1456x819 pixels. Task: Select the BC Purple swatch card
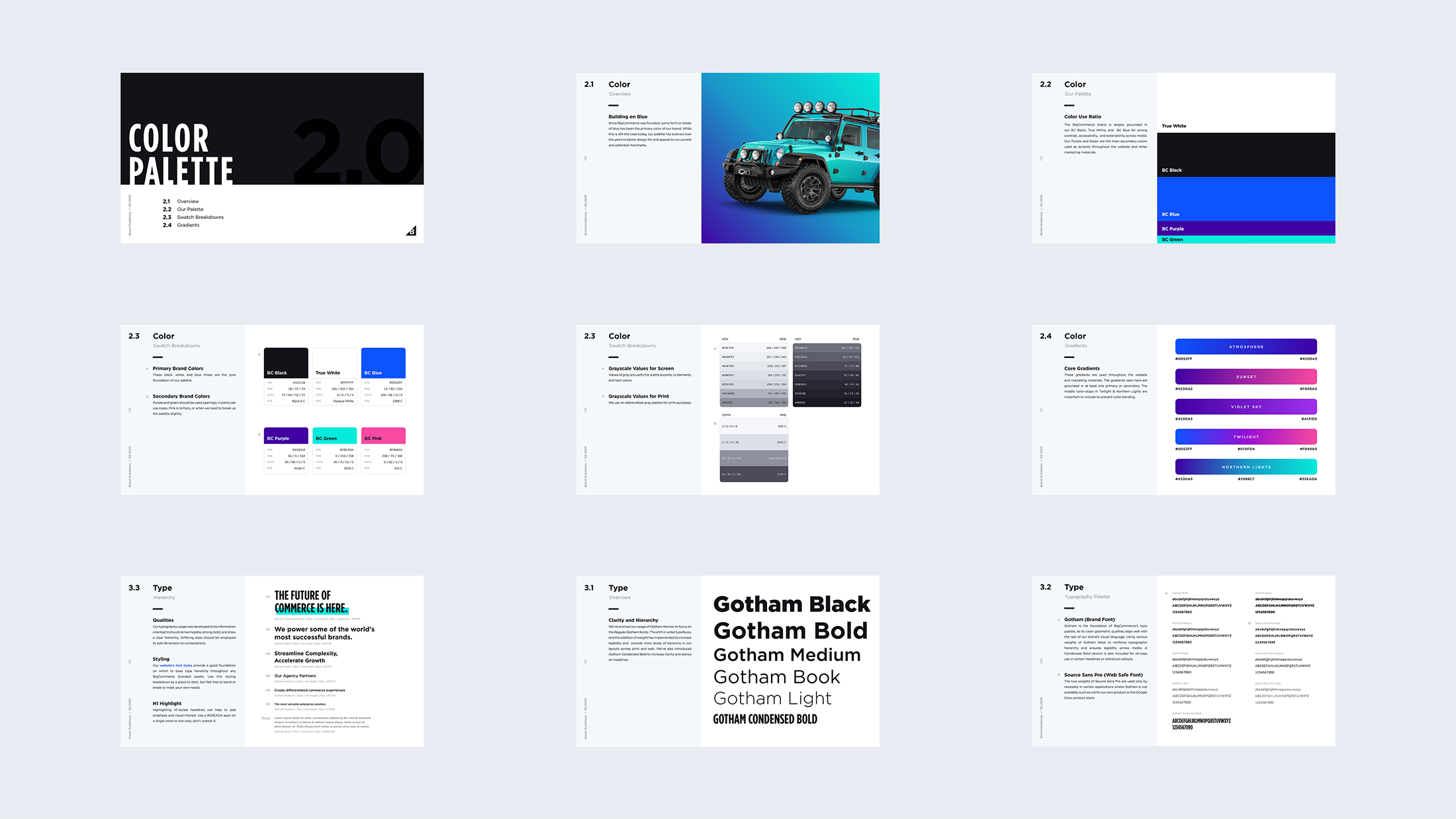tap(286, 451)
